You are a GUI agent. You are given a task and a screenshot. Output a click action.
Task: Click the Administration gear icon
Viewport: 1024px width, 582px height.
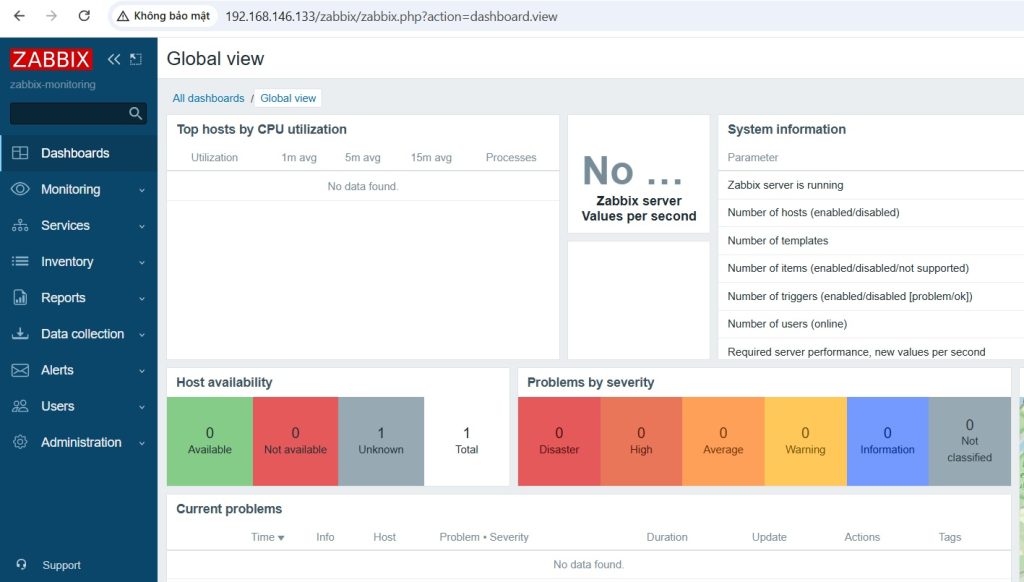click(20, 442)
